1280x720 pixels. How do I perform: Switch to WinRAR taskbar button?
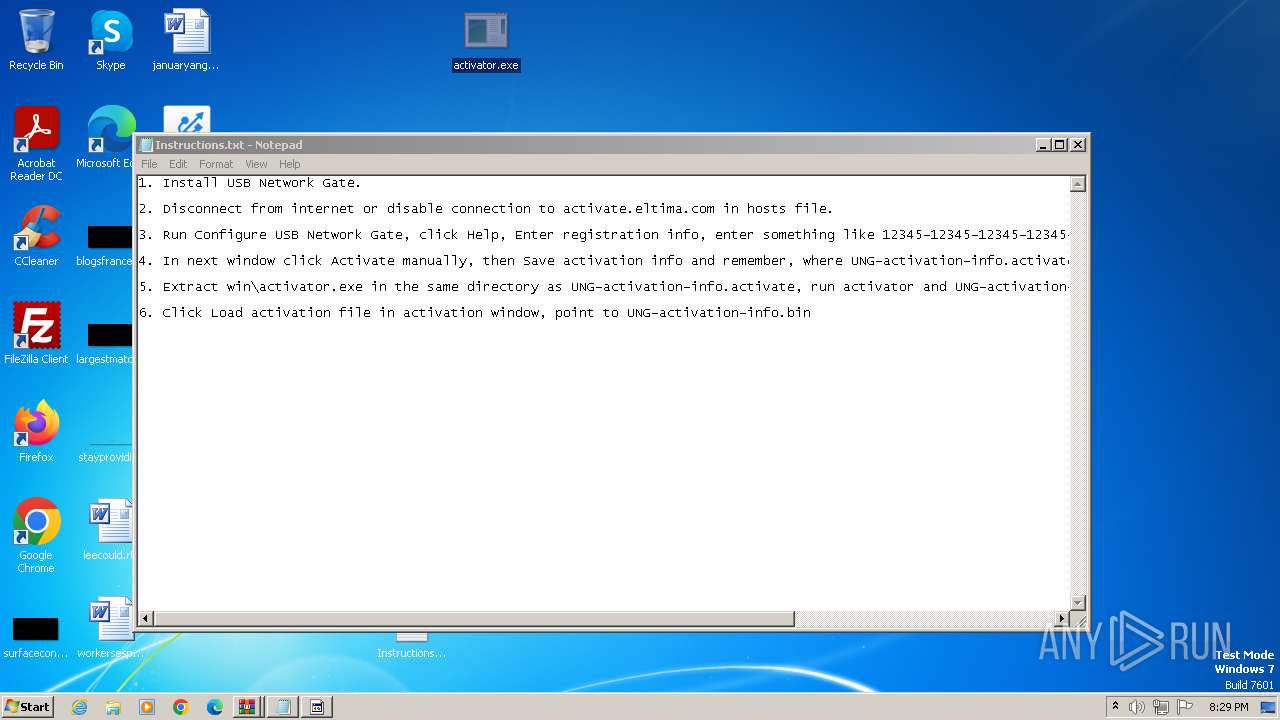[x=248, y=707]
